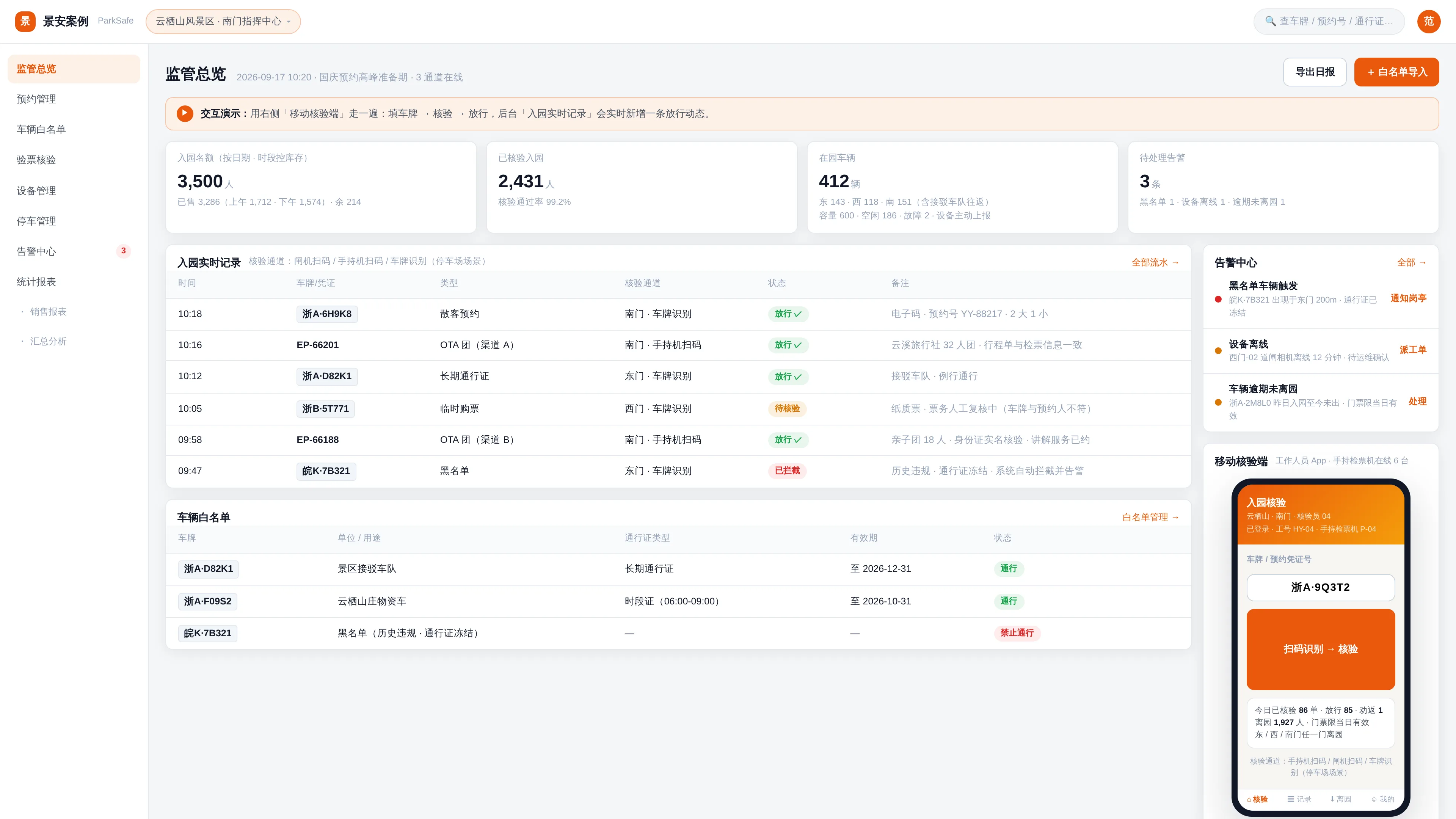Open 设备管理 sidebar item
1456x819 pixels.
(74, 191)
